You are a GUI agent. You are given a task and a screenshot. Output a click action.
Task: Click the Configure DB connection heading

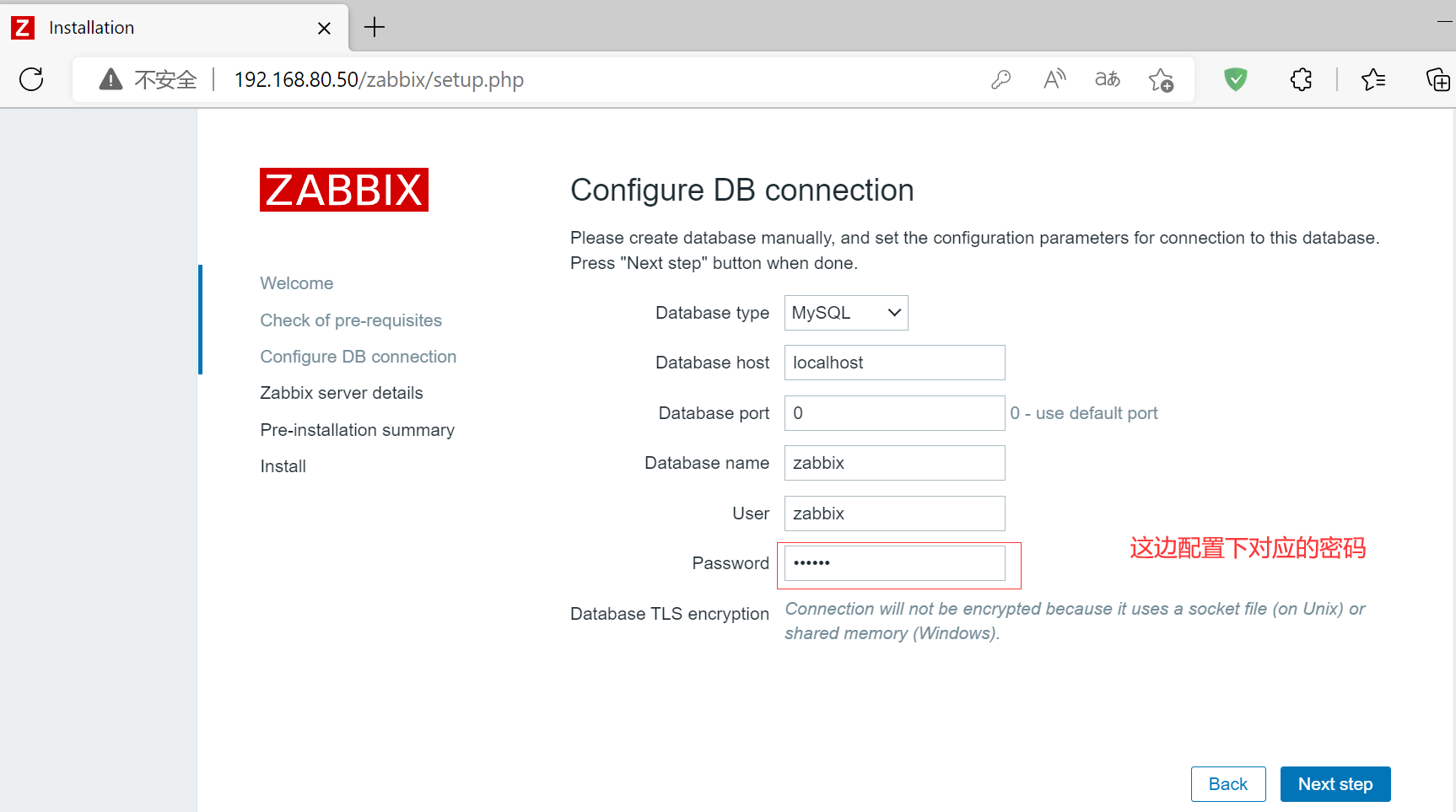pos(742,191)
